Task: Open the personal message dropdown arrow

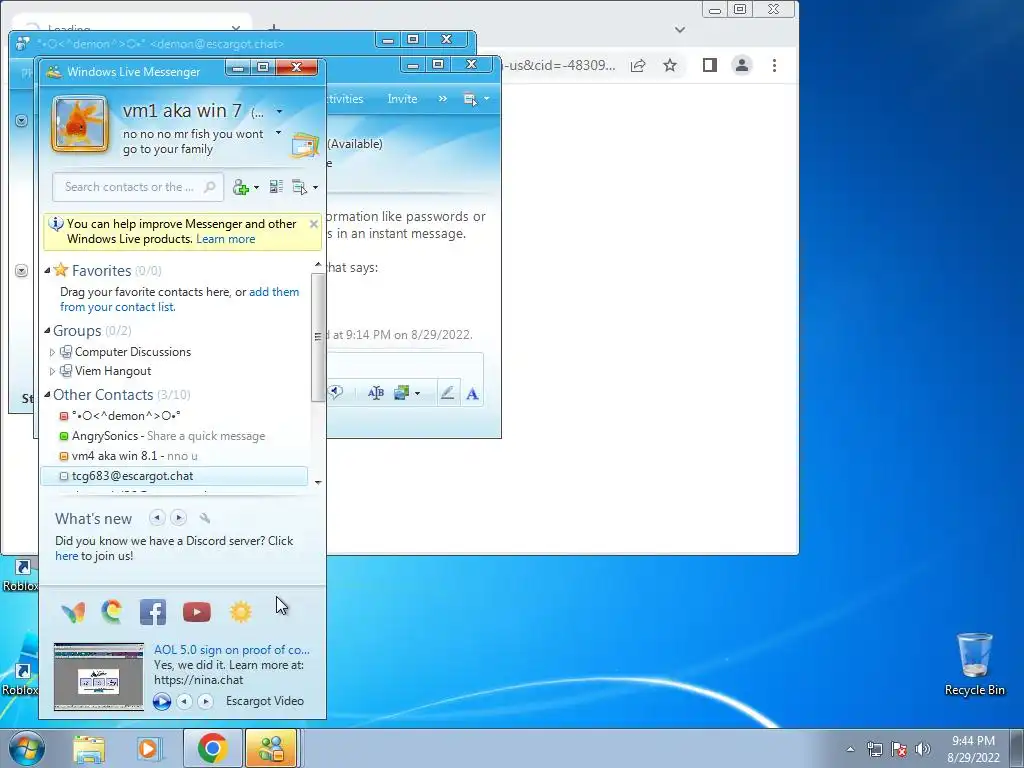Action: (x=278, y=133)
